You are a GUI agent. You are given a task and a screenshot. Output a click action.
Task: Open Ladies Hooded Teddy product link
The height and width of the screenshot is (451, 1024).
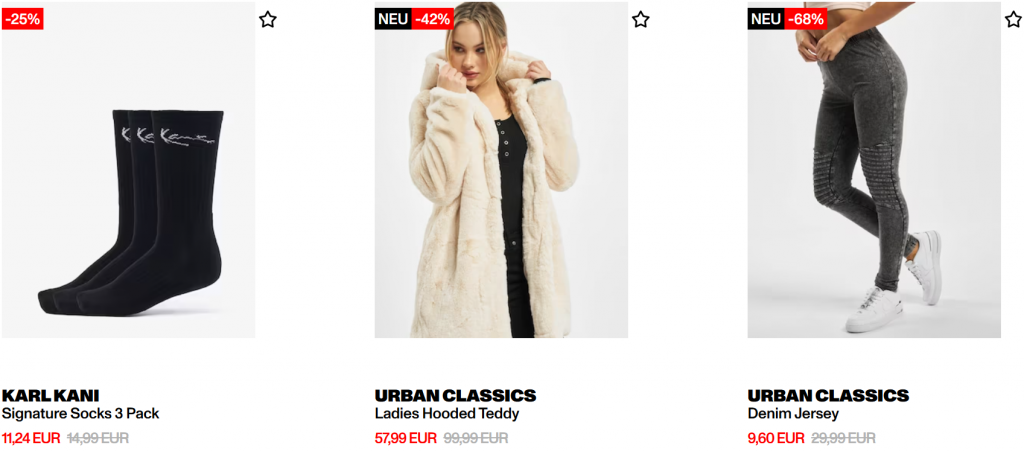click(x=447, y=414)
